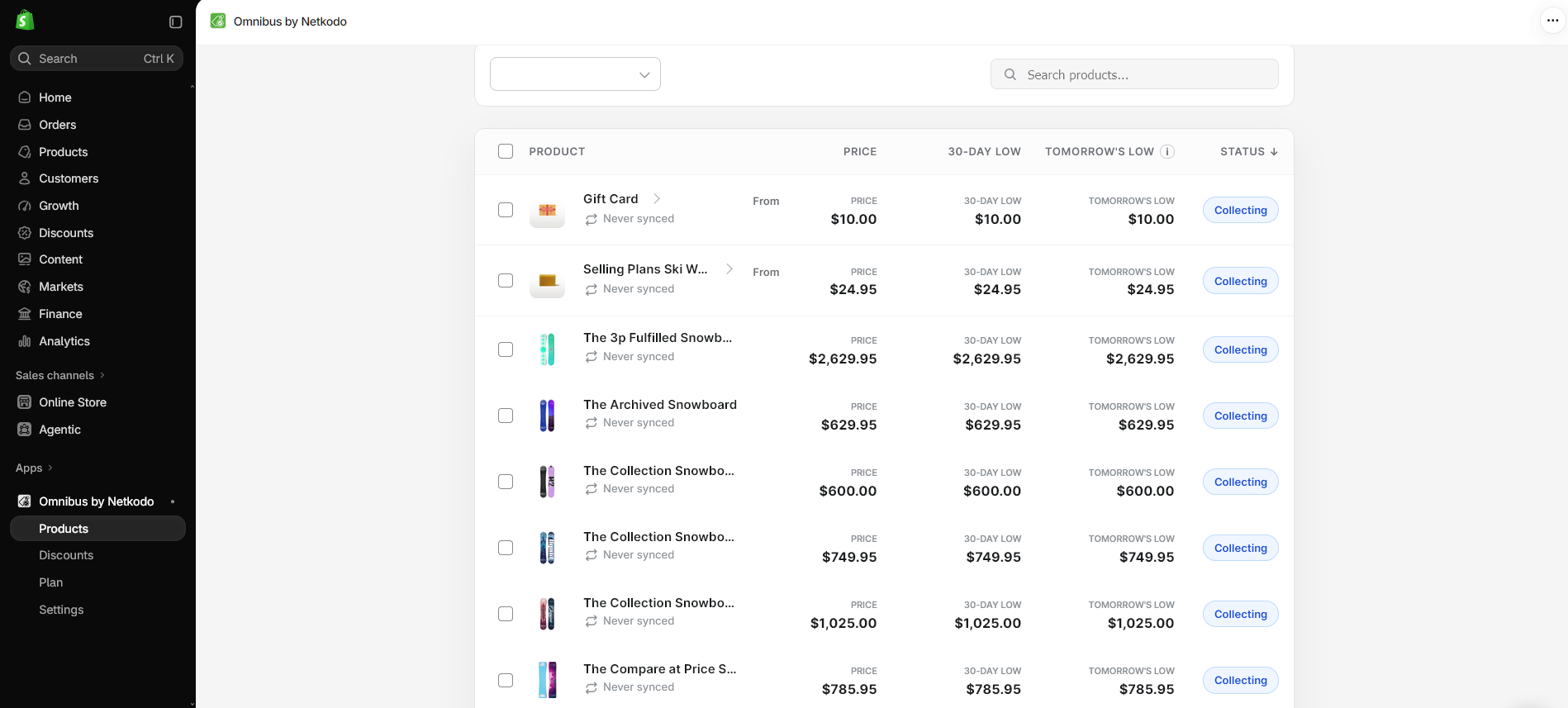
Task: Check the Selling Plans Ski Wax checkbox
Action: (506, 281)
